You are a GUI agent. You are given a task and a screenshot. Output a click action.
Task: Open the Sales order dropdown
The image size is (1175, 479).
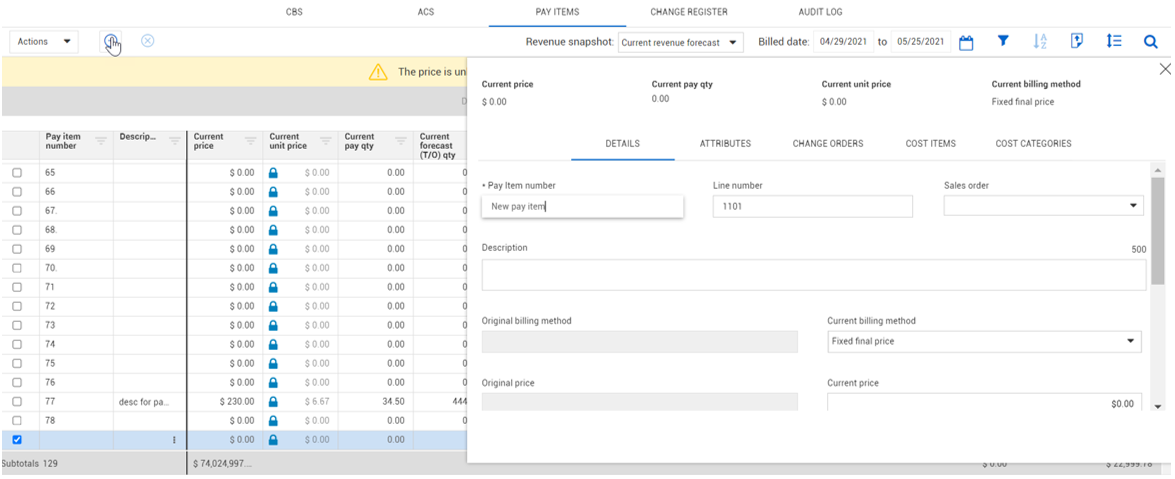(1044, 205)
